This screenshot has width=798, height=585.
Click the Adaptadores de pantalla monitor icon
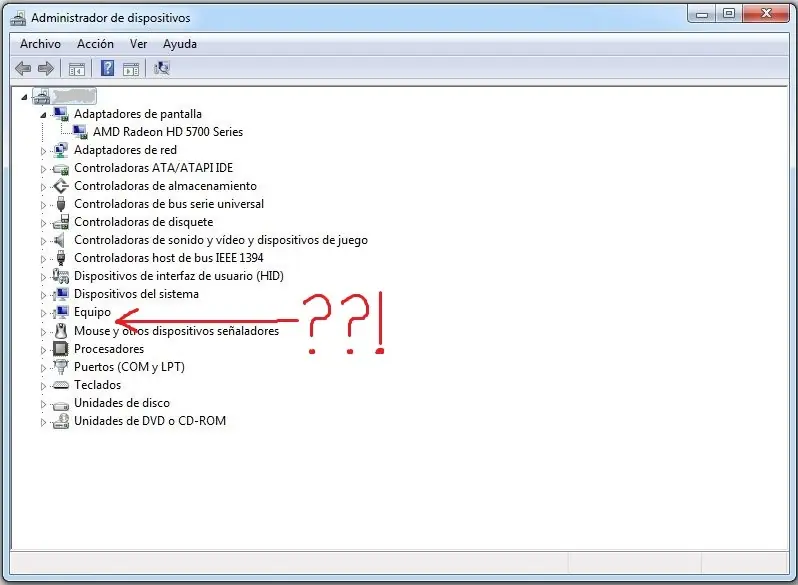point(61,114)
